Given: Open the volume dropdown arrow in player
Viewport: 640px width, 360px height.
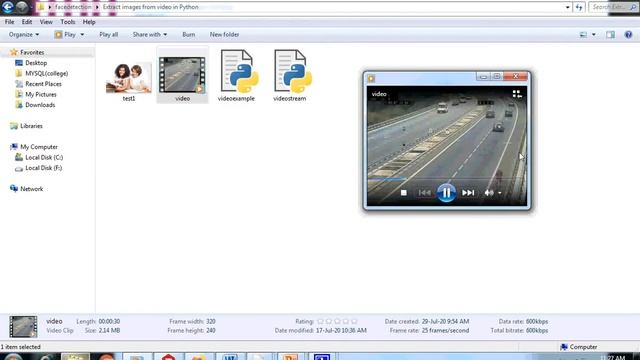Looking at the screenshot, I should tap(500, 193).
